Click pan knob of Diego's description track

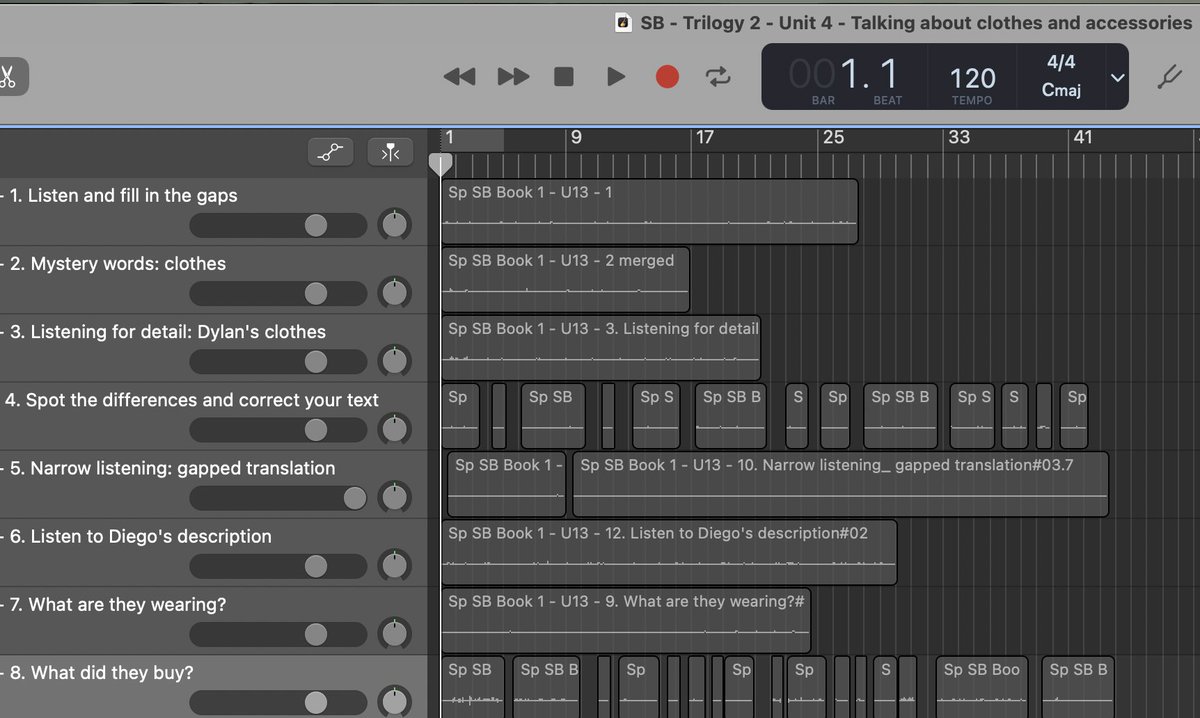click(x=395, y=566)
